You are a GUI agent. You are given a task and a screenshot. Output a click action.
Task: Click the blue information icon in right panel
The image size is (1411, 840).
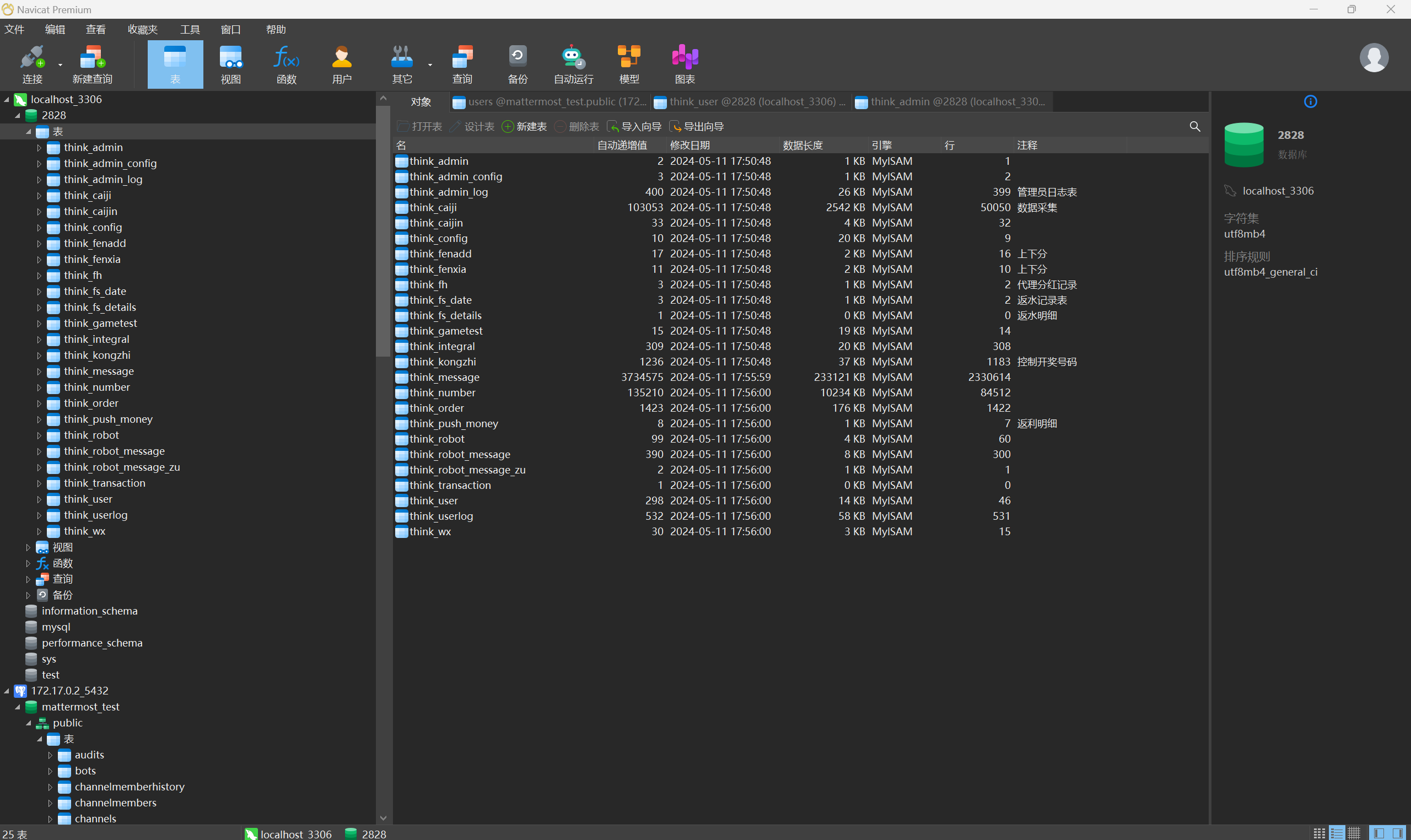point(1310,101)
